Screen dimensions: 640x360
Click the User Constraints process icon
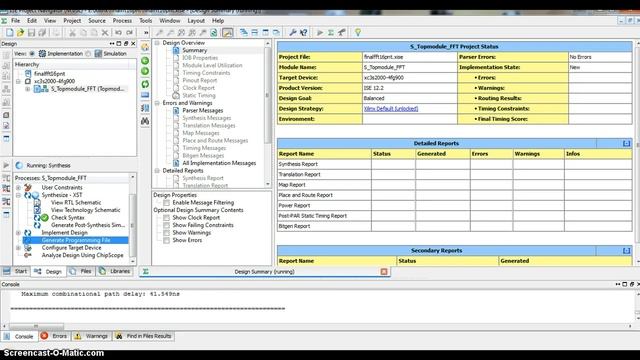pos(28,187)
